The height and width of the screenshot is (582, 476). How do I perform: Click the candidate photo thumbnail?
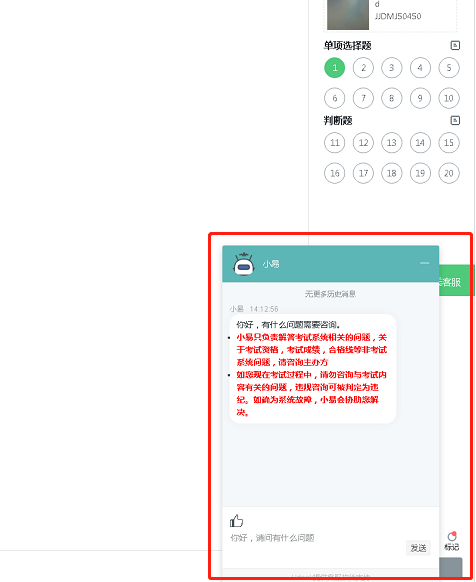click(x=348, y=15)
